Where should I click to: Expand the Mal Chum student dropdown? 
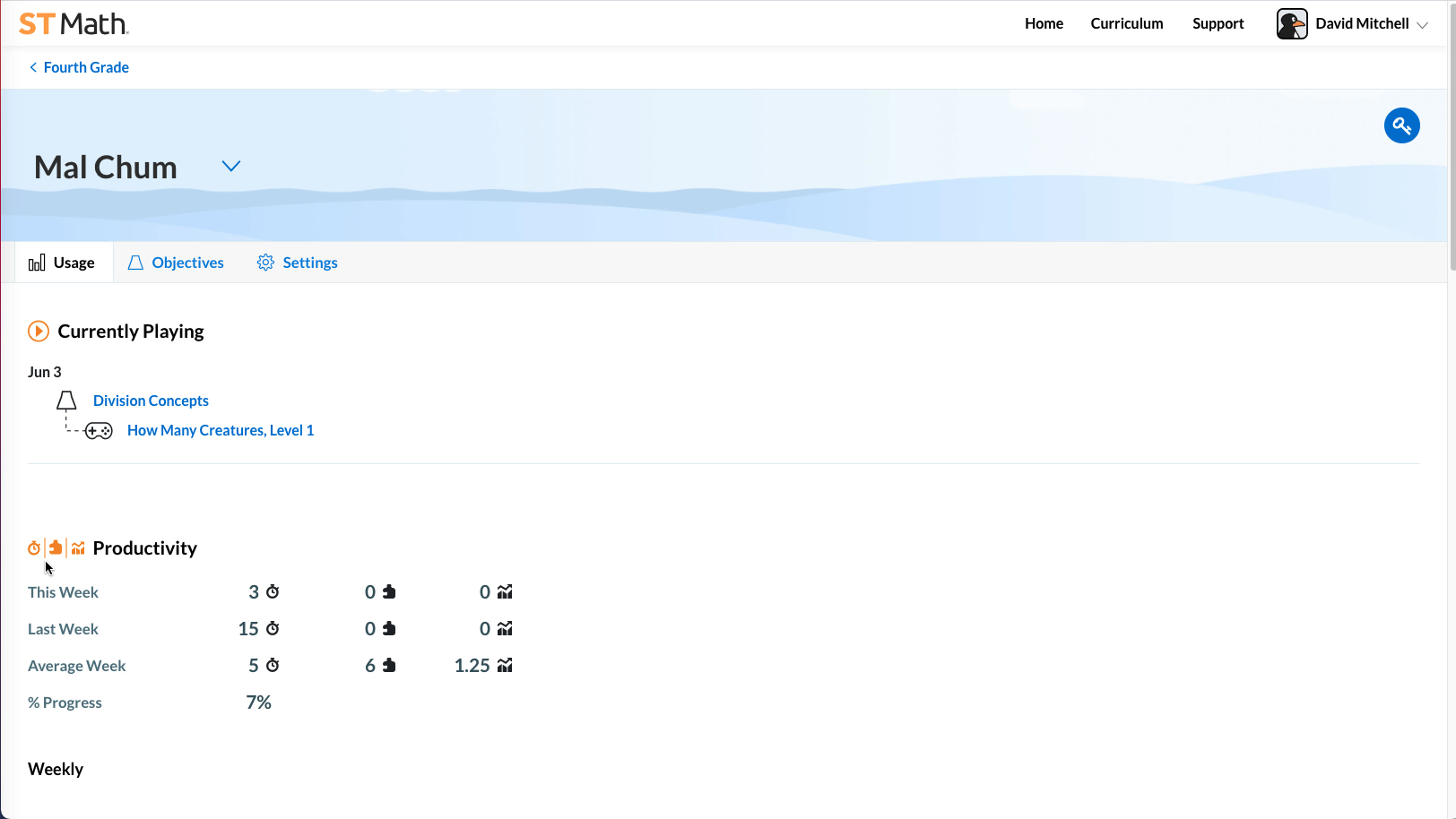230,167
